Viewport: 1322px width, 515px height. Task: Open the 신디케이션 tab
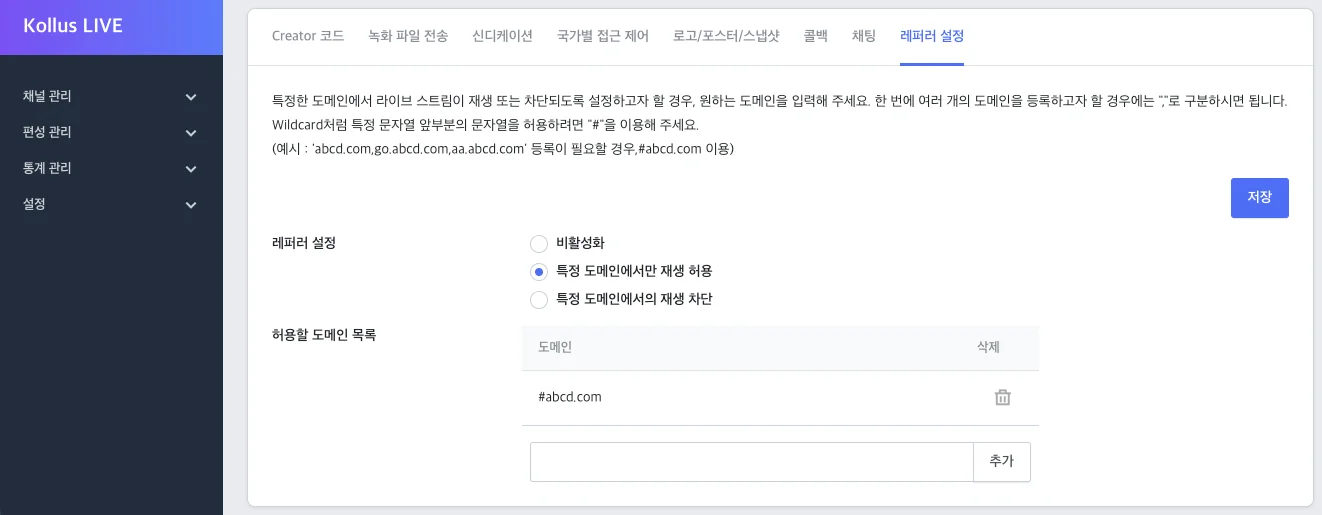[x=502, y=36]
